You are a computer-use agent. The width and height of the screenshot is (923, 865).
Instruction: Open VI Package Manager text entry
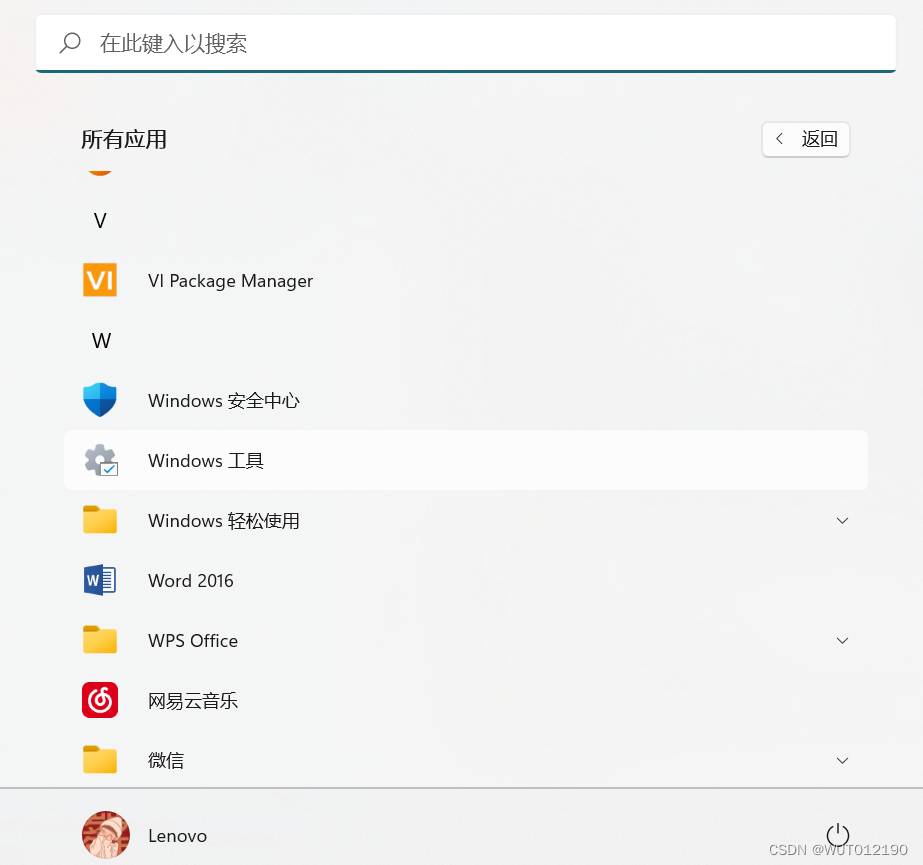click(230, 281)
